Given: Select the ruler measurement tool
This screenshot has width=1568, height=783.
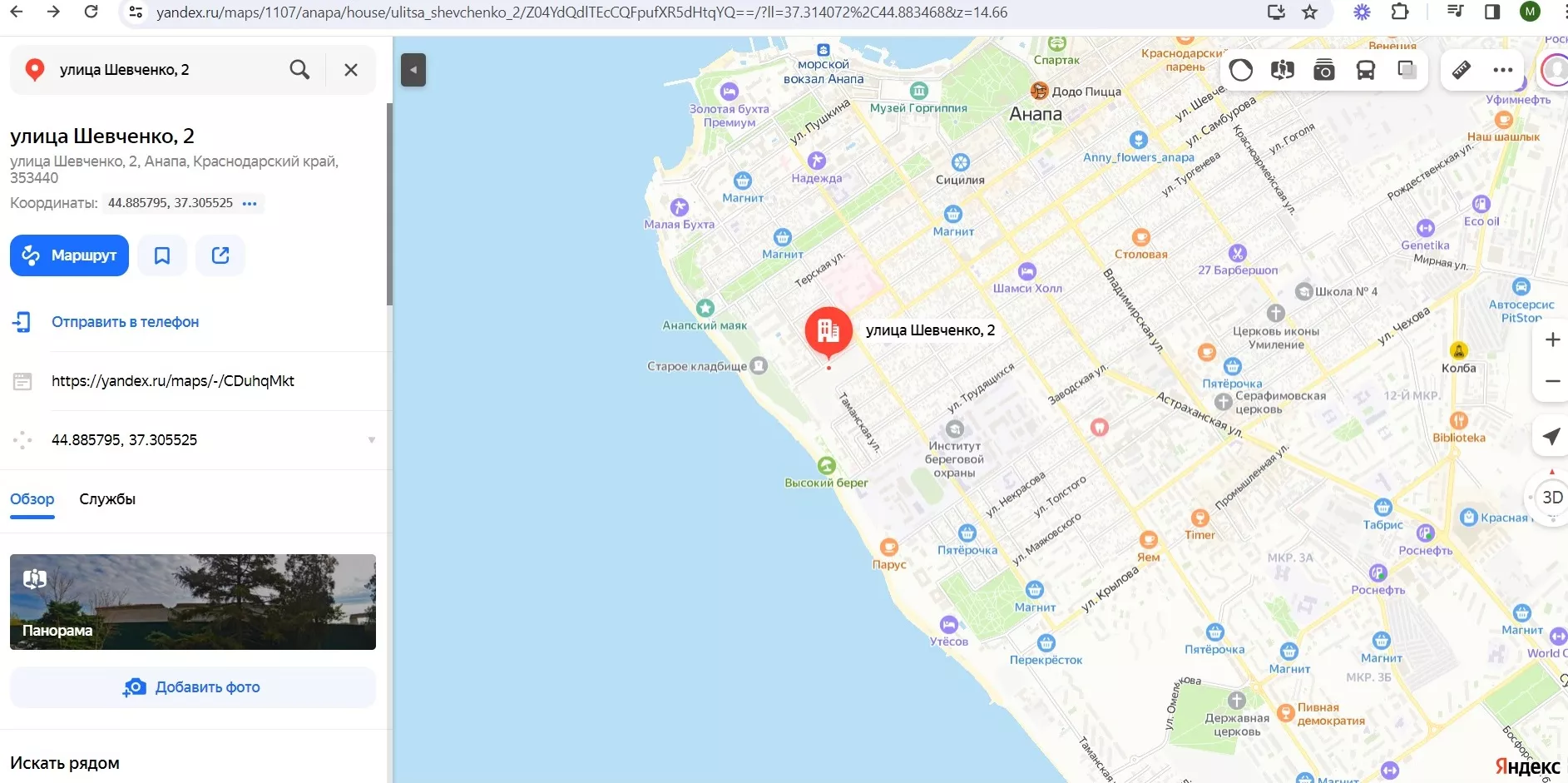Looking at the screenshot, I should 1462,70.
